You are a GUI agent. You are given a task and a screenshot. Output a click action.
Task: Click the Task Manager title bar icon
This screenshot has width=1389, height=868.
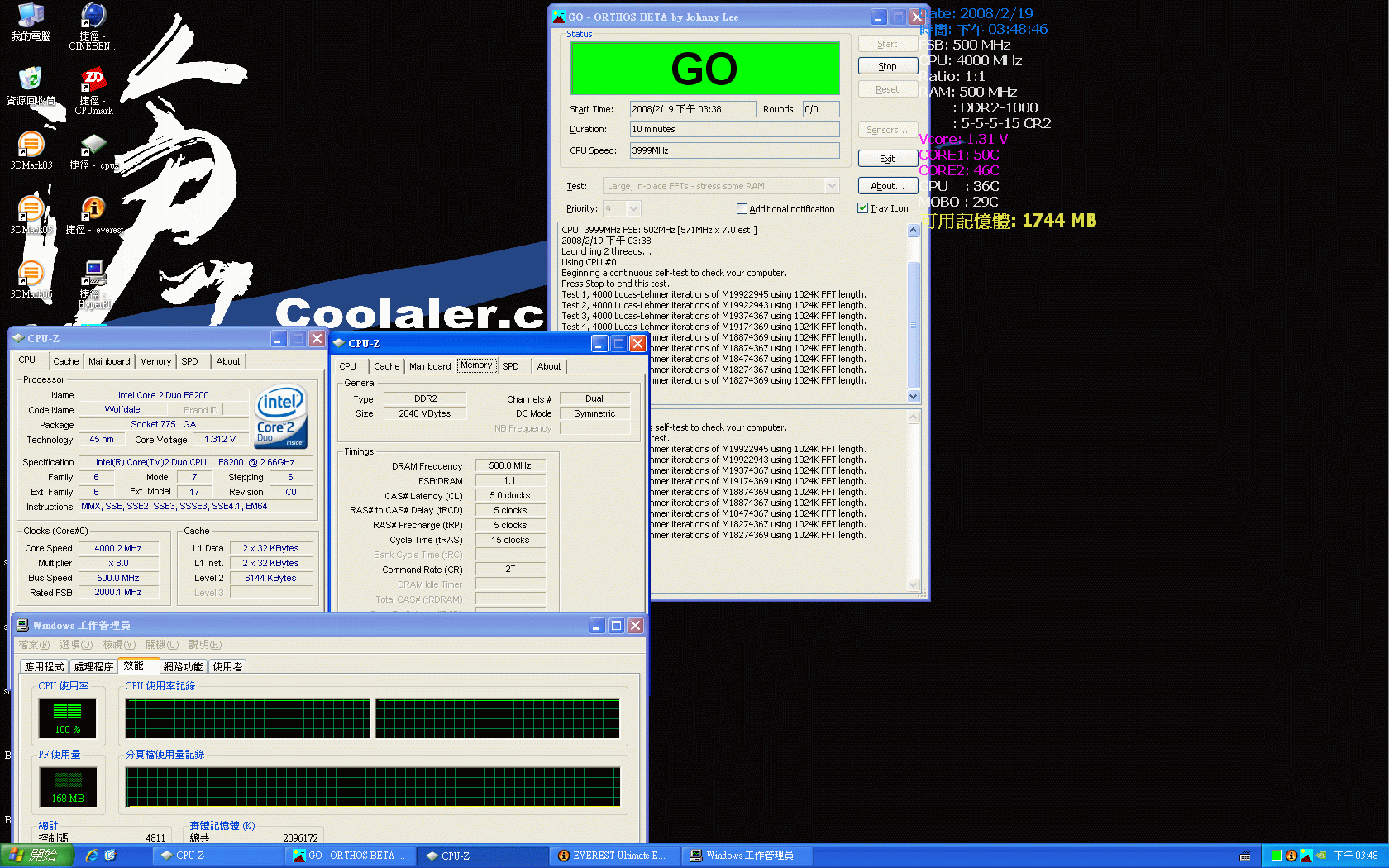22,625
